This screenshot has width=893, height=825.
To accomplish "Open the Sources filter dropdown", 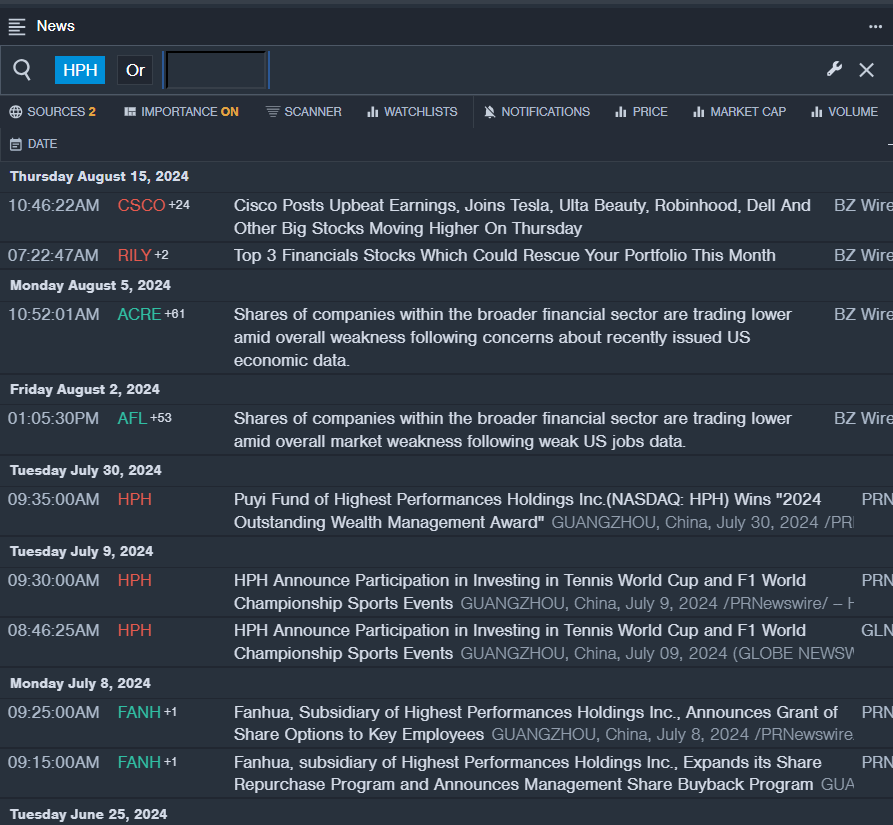I will [x=53, y=112].
